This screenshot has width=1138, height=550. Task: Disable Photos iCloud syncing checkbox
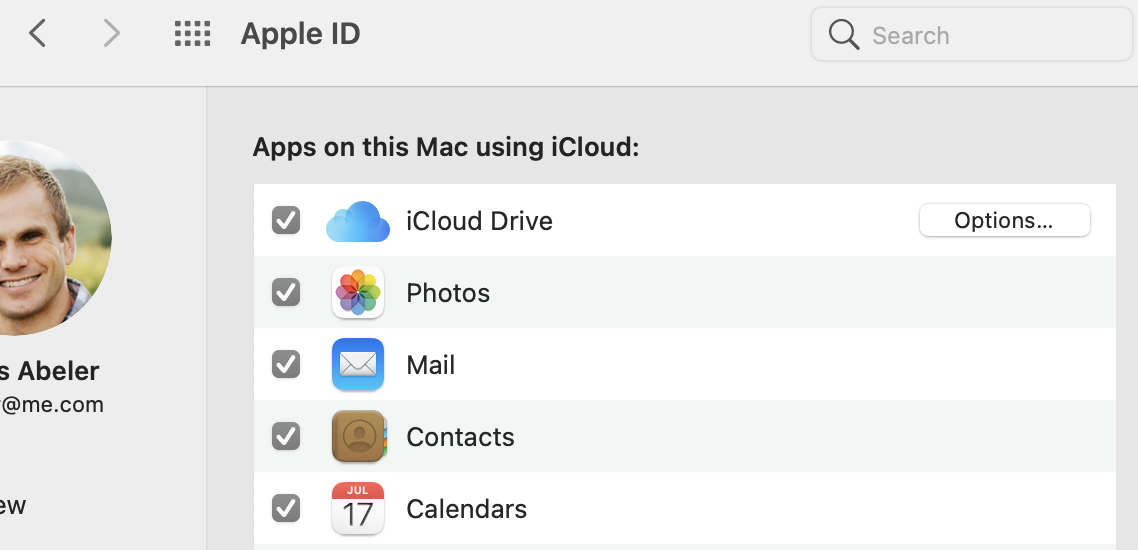coord(286,293)
